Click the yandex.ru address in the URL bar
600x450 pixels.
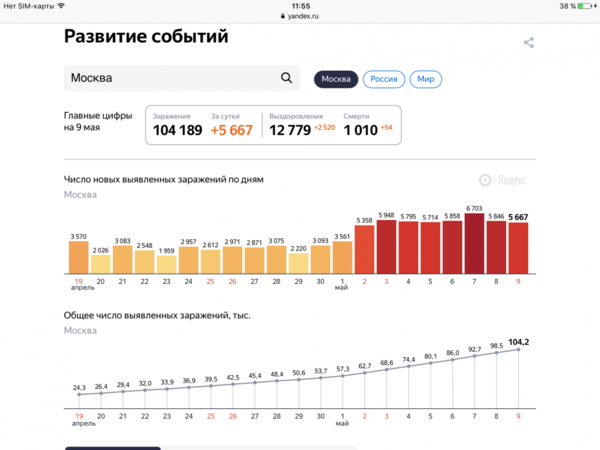pos(305,17)
